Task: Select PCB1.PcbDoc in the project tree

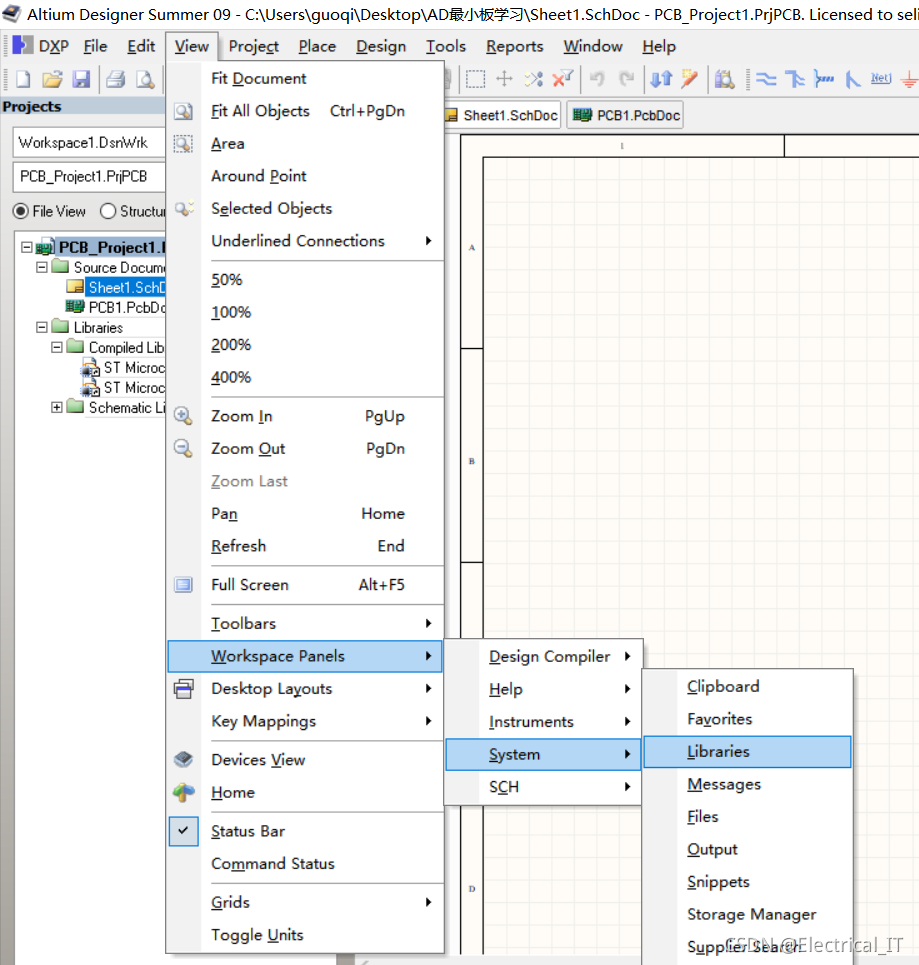Action: point(127,307)
